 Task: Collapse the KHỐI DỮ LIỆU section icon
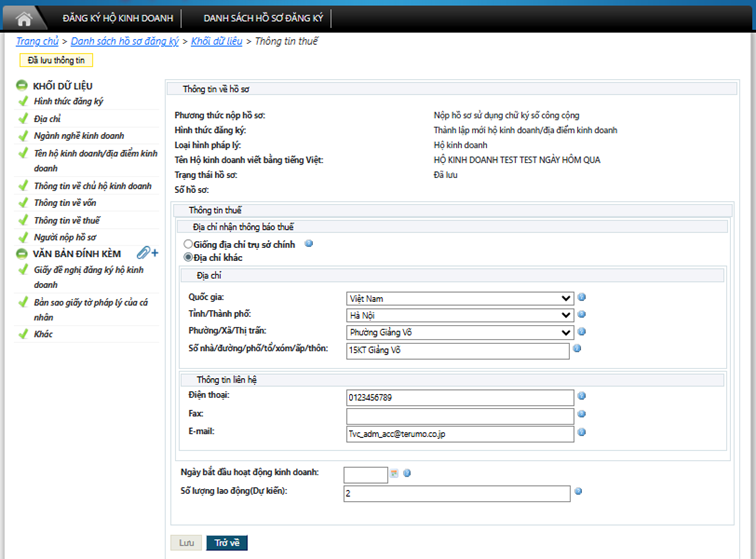coord(22,86)
